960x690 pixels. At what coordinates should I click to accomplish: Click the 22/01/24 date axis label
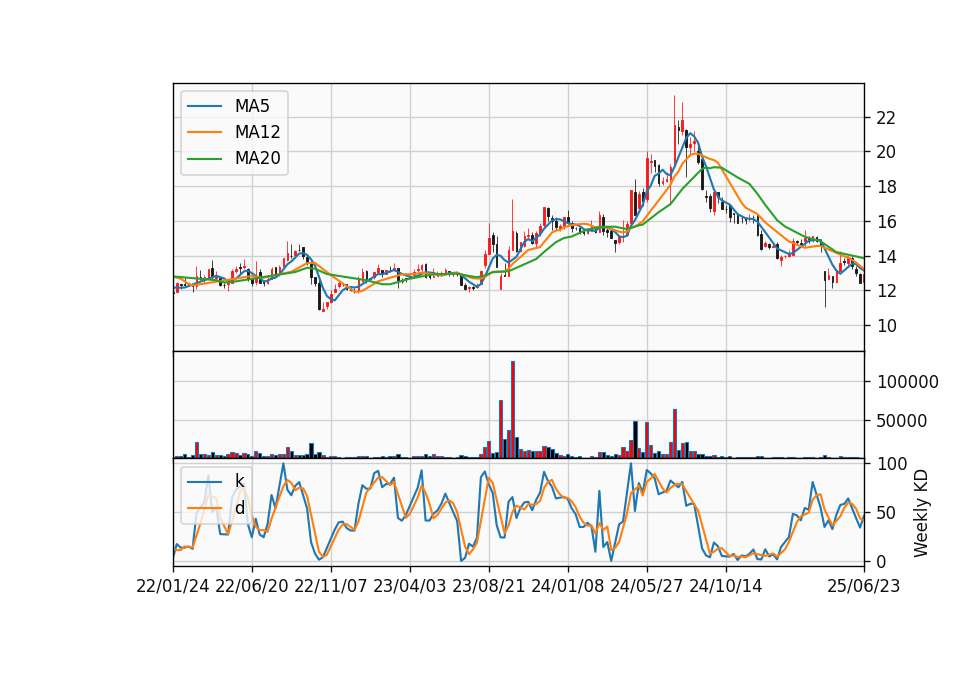pyautogui.click(x=173, y=586)
